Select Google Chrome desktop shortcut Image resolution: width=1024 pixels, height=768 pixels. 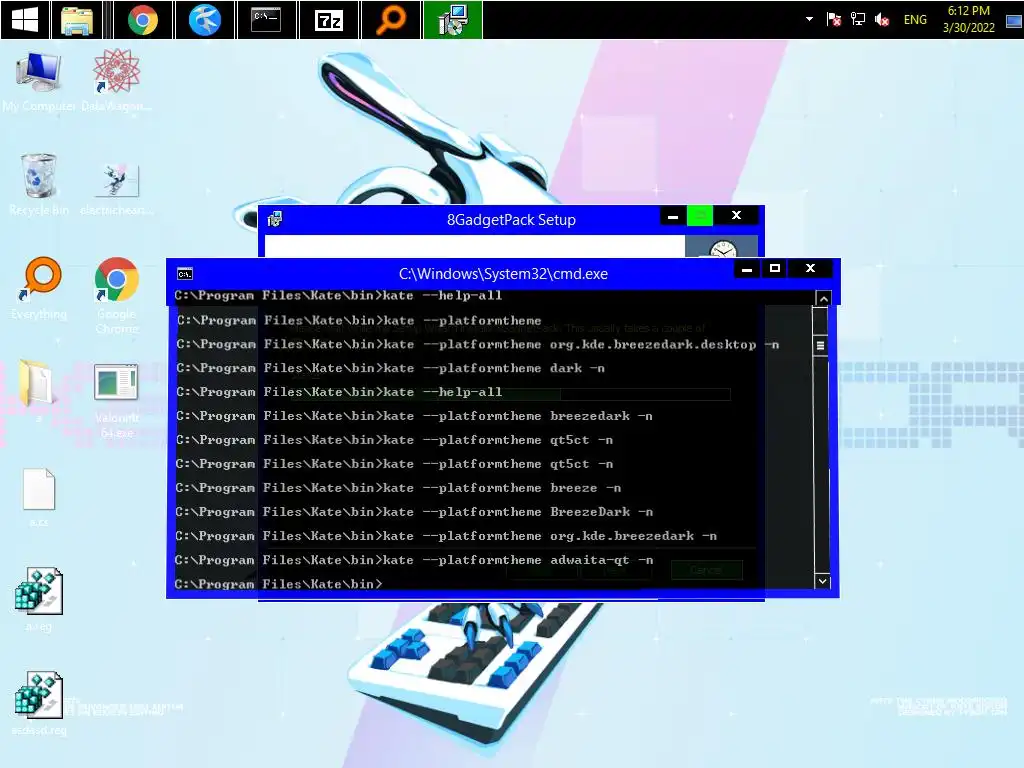tap(116, 295)
